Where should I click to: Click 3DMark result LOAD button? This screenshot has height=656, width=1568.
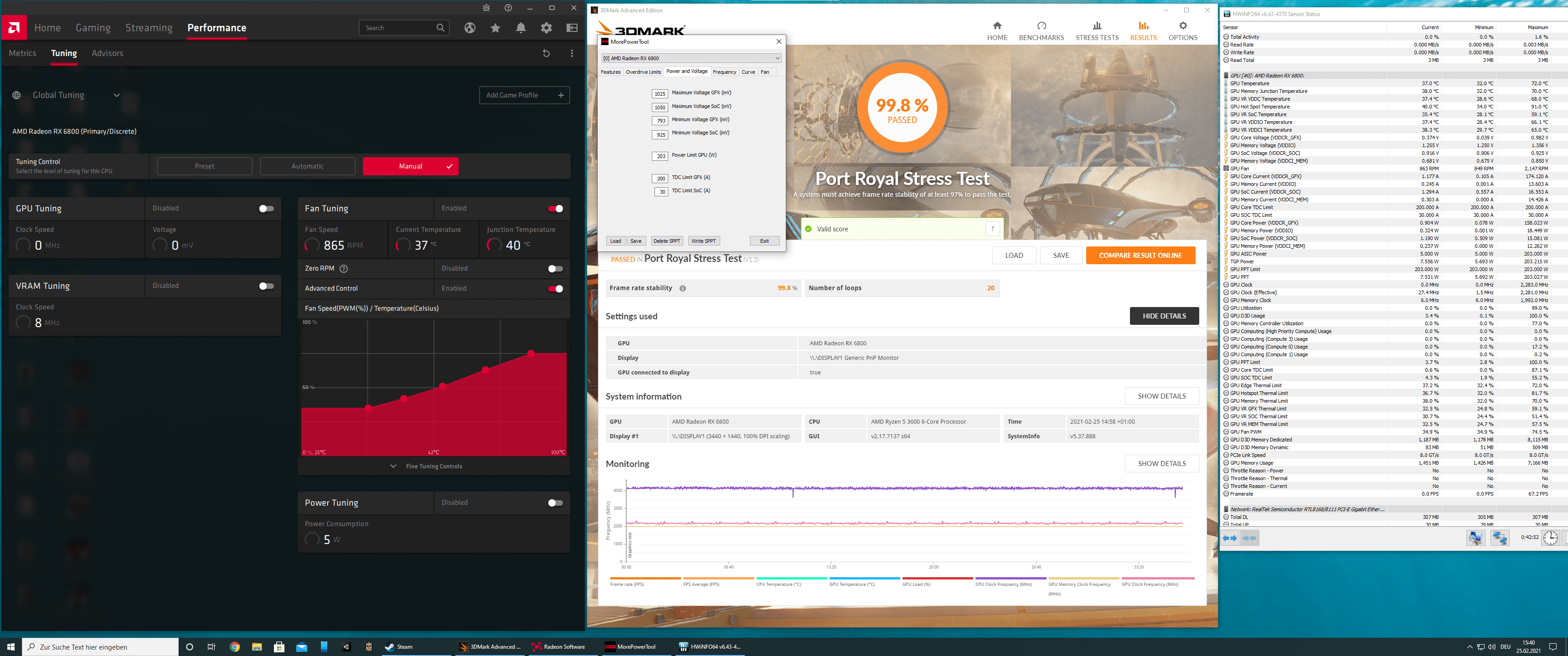pos(1013,256)
